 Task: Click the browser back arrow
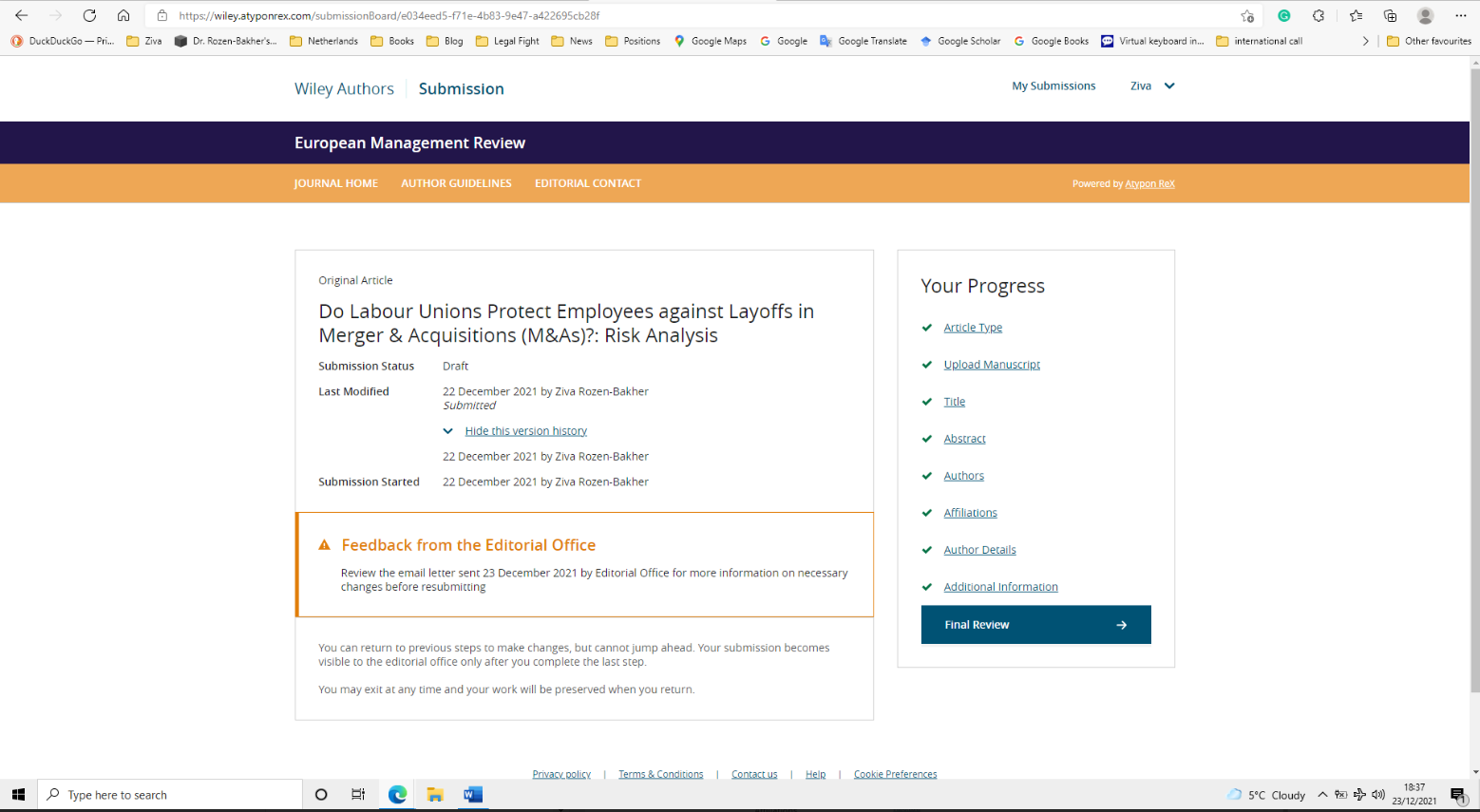click(x=21, y=15)
